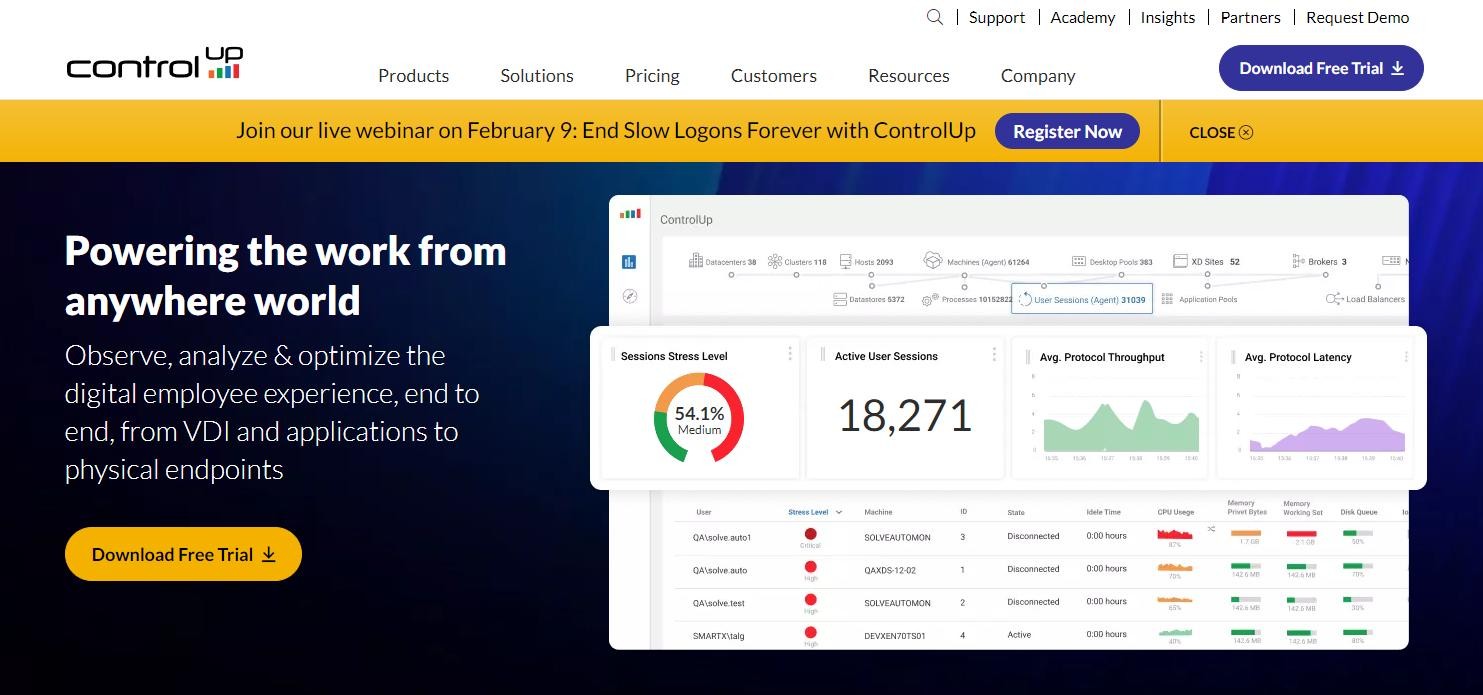Open the Products menu
1483x695 pixels.
coord(413,76)
